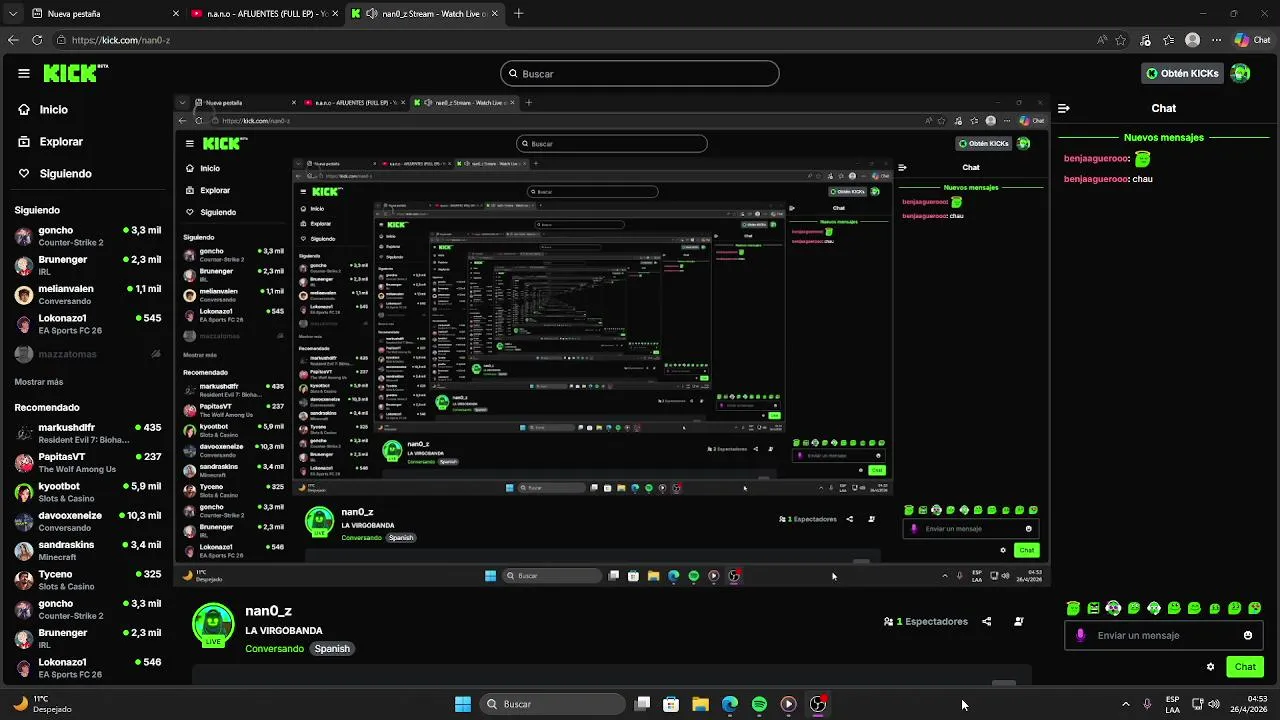This screenshot has height=720, width=1280.
Task: Click benjaaguerooo username on chau message
Action: coord(1096,179)
